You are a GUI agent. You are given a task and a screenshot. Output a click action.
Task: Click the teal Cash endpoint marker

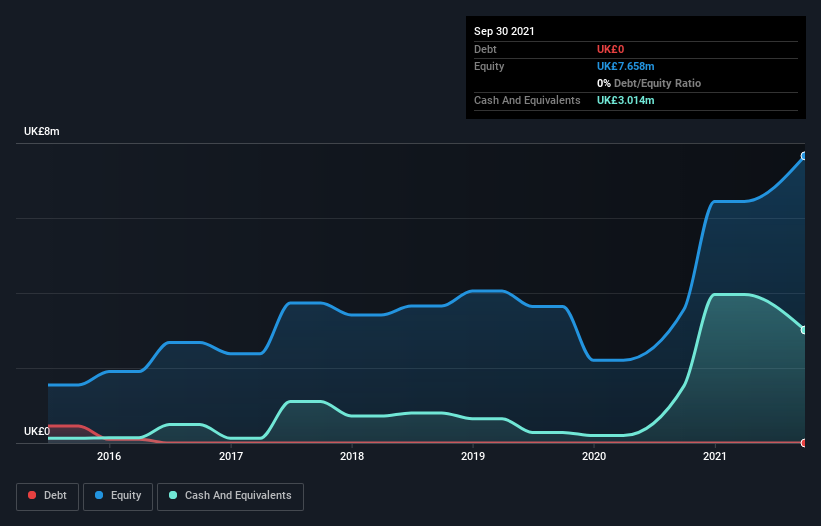[x=804, y=330]
